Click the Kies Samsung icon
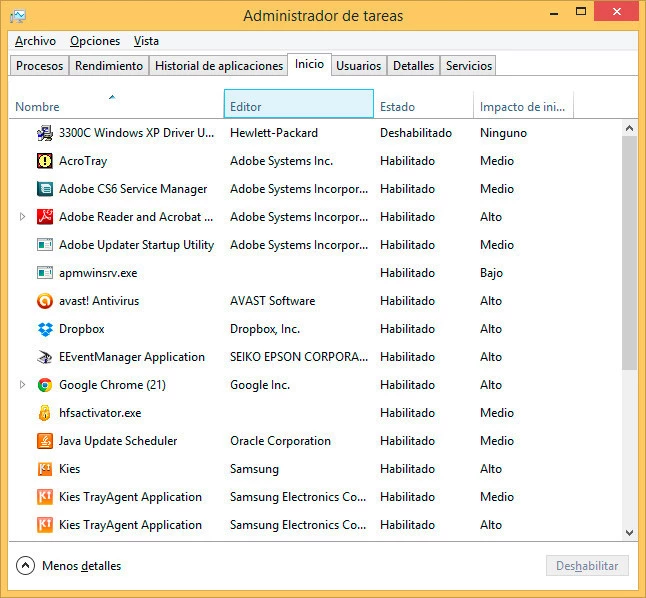This screenshot has height=598, width=646. coord(45,469)
